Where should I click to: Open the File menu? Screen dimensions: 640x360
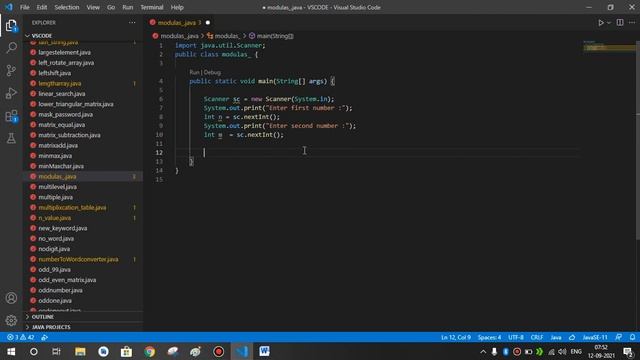[24, 7]
